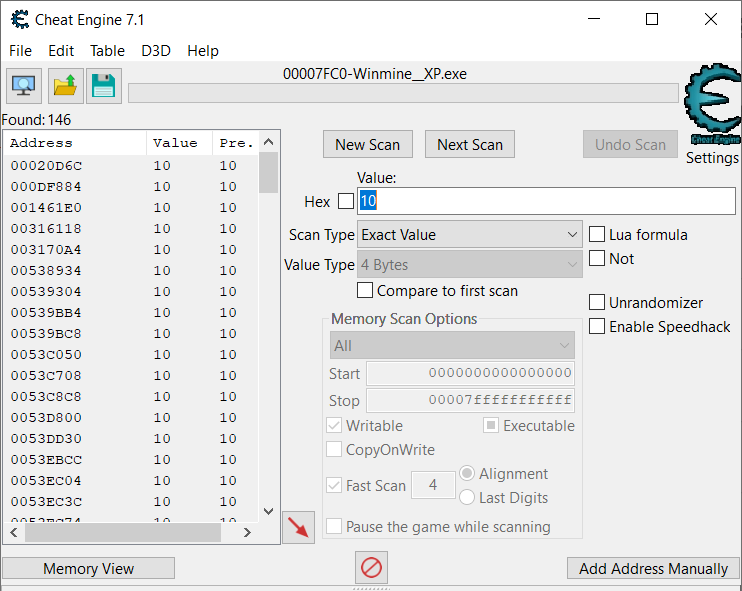Select address 00538934 in results
742x591 pixels.
point(131,270)
